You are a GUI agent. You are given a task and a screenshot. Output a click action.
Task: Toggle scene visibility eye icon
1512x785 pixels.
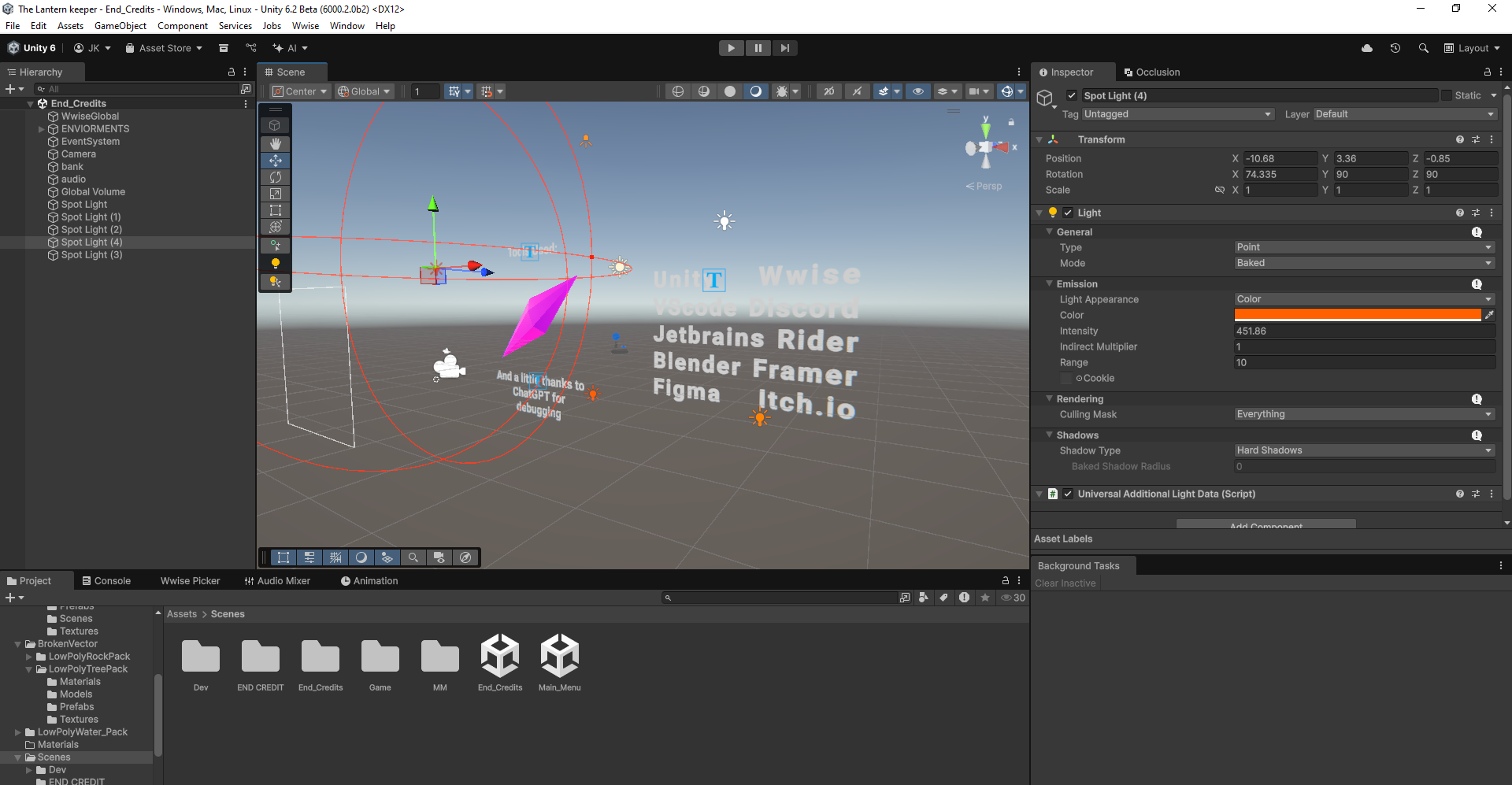click(x=918, y=91)
